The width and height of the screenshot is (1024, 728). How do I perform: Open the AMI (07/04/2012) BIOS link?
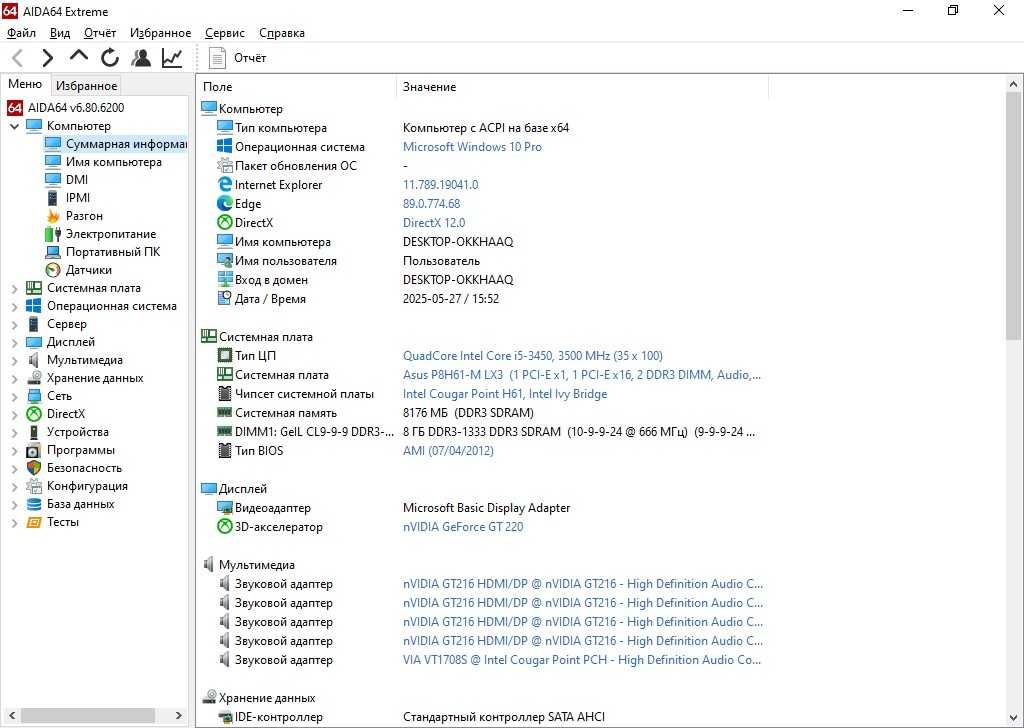[448, 451]
